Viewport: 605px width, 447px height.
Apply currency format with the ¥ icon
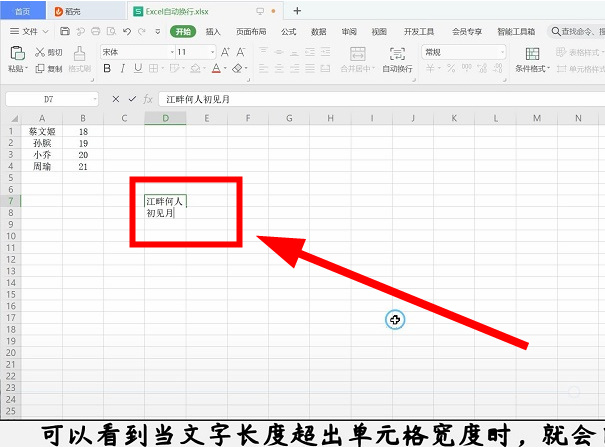[x=430, y=68]
